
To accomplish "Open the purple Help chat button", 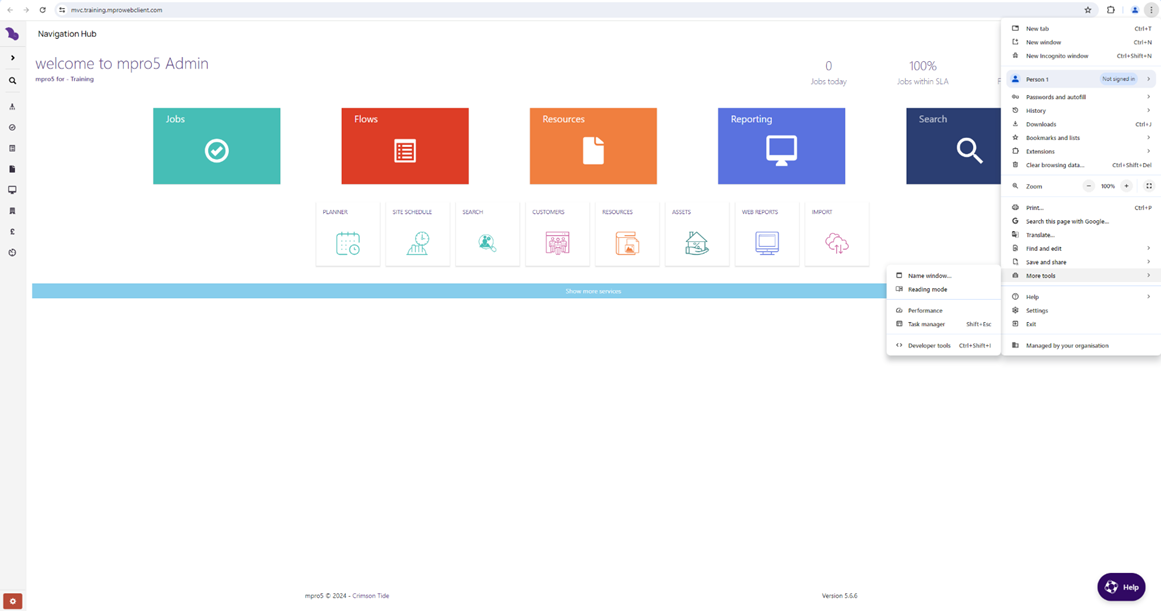I will coord(1121,587).
